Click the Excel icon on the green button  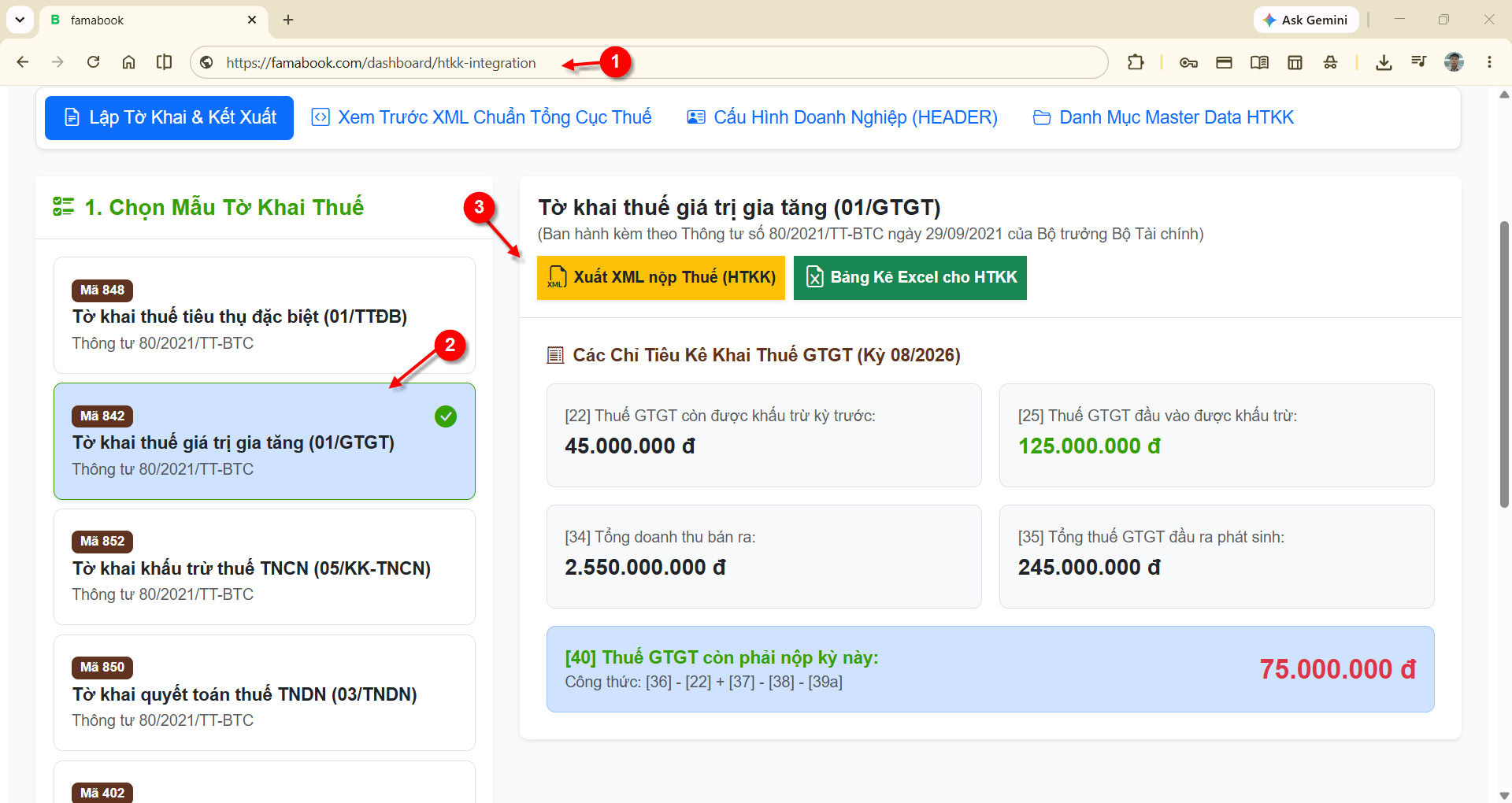815,277
